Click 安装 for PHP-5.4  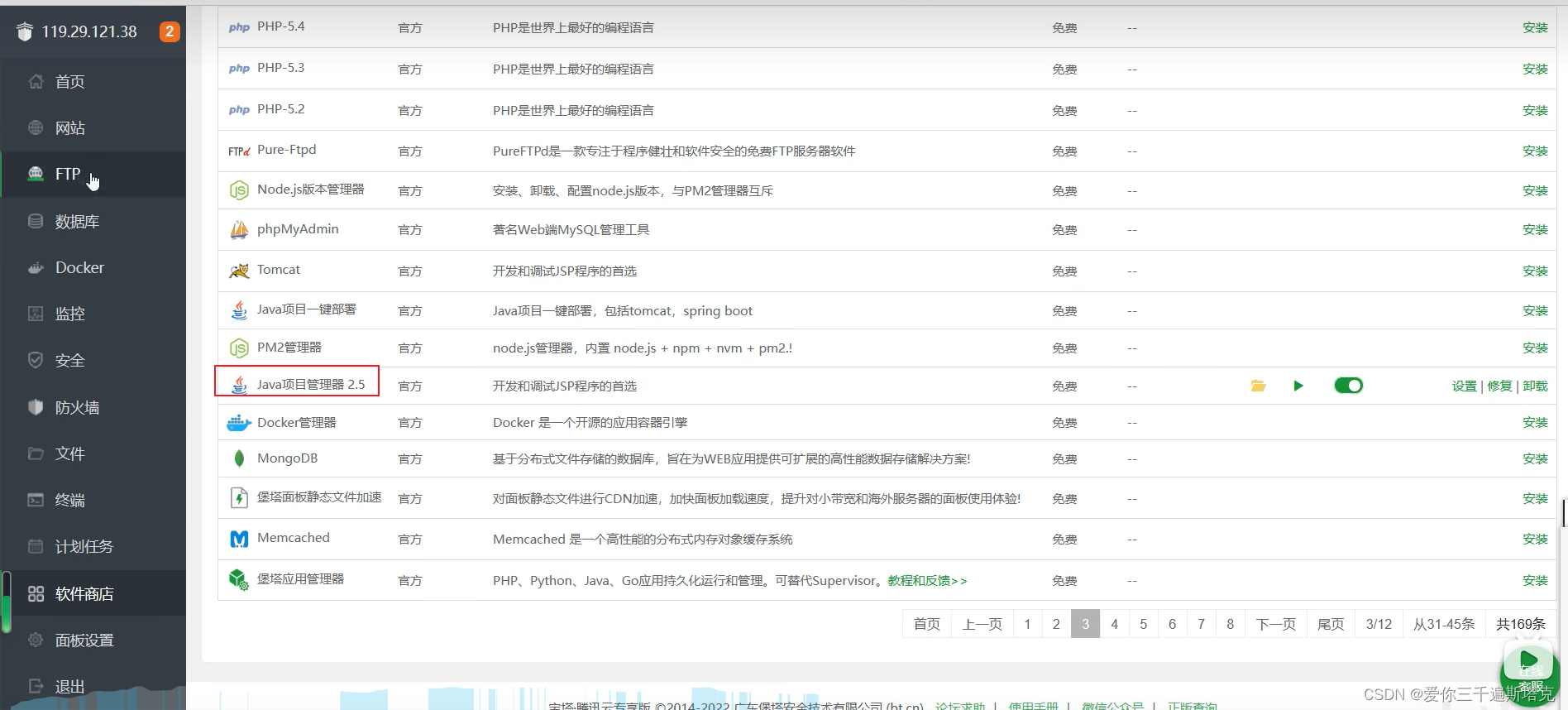point(1535,27)
